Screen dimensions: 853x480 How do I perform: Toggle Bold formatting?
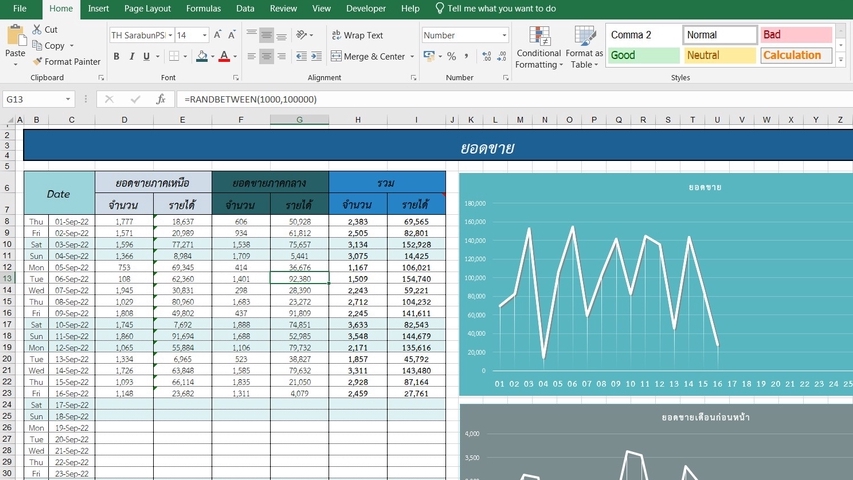tap(116, 56)
